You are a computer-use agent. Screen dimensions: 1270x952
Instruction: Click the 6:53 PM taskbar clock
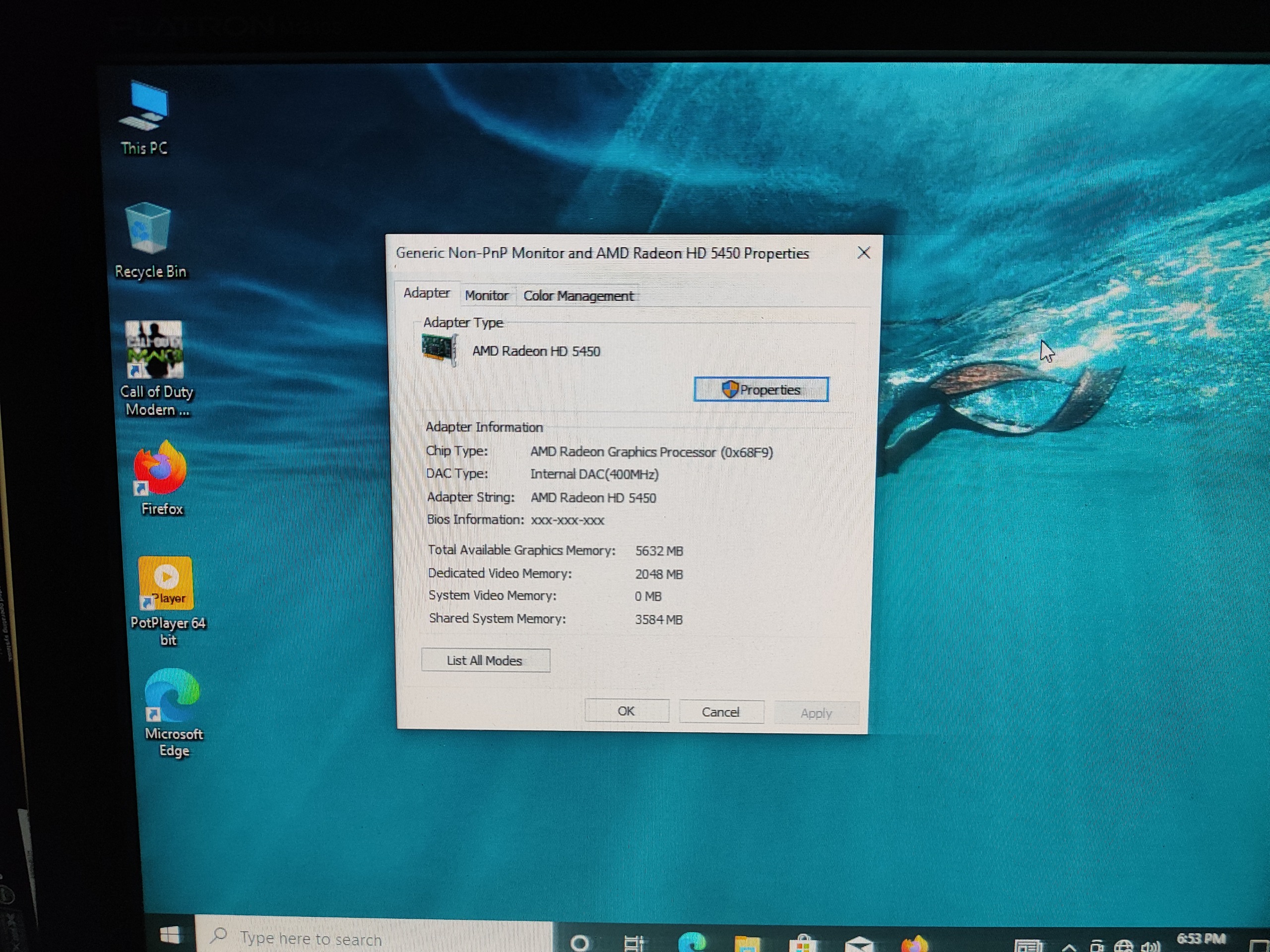coord(1201,940)
